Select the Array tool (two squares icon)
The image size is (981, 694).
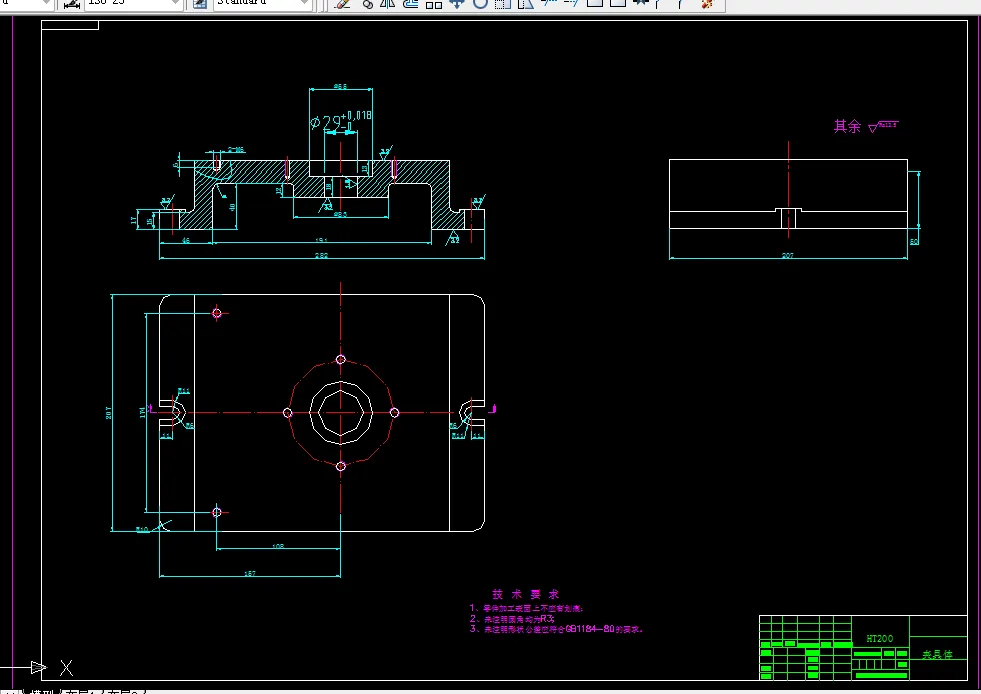click(x=434, y=4)
